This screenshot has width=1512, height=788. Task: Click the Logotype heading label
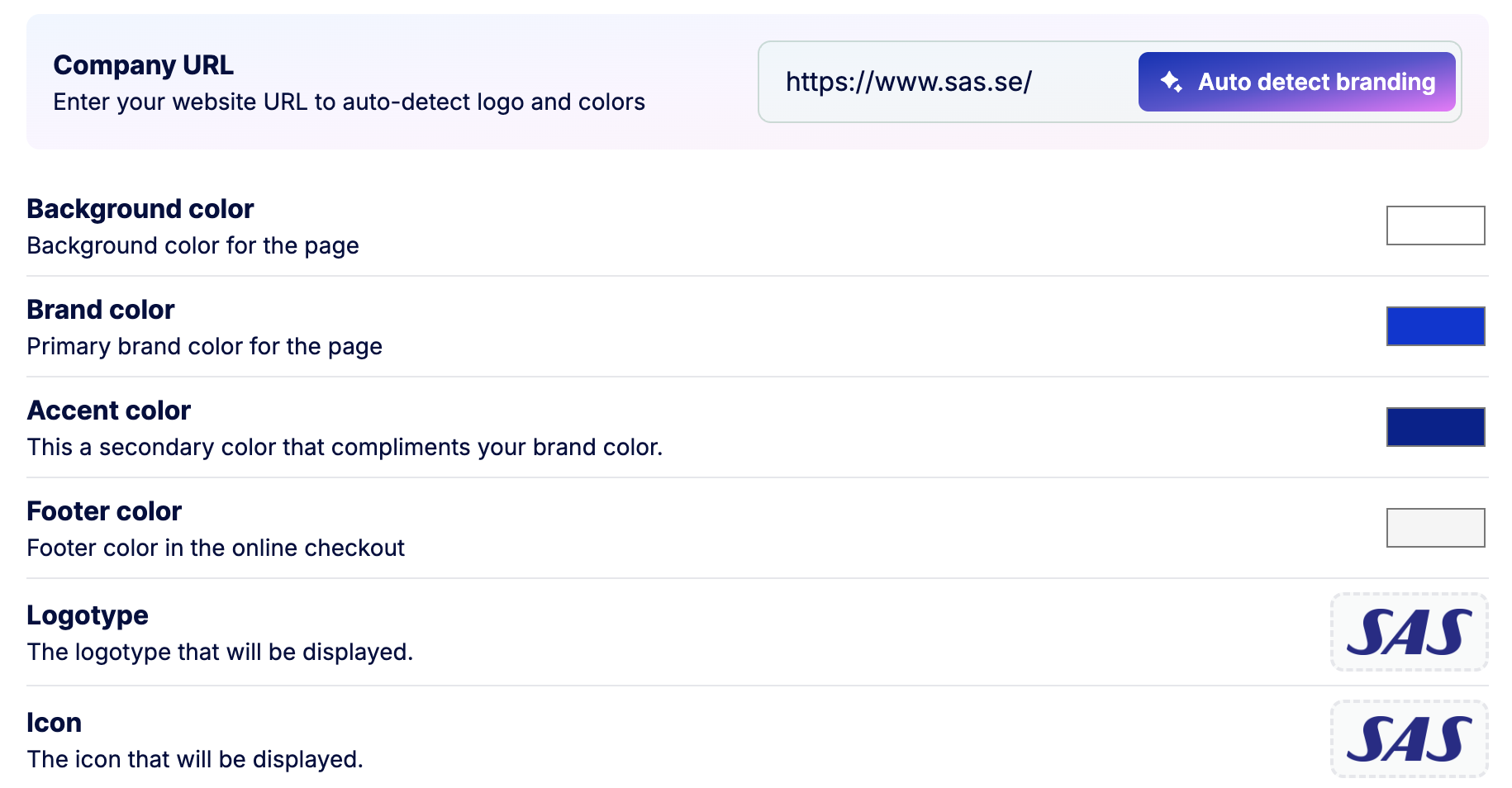pyautogui.click(x=87, y=615)
